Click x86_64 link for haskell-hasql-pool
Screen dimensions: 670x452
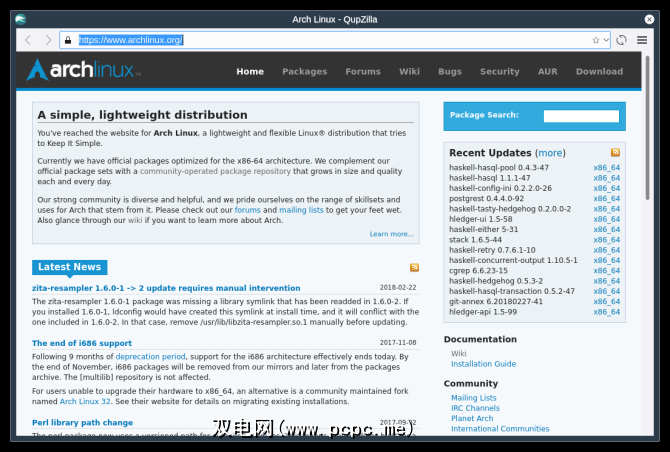coord(606,168)
